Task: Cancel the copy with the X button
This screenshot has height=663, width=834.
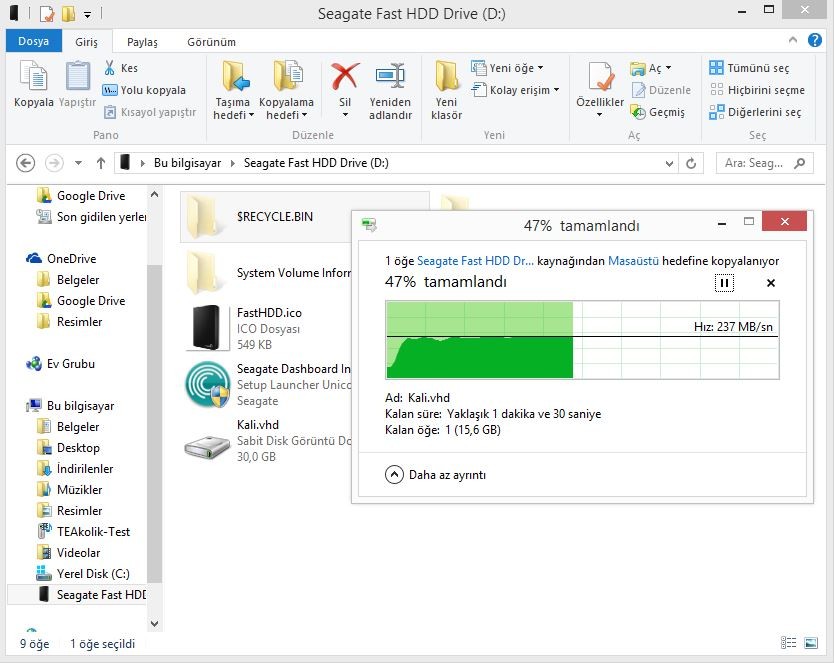Action: pyautogui.click(x=771, y=283)
